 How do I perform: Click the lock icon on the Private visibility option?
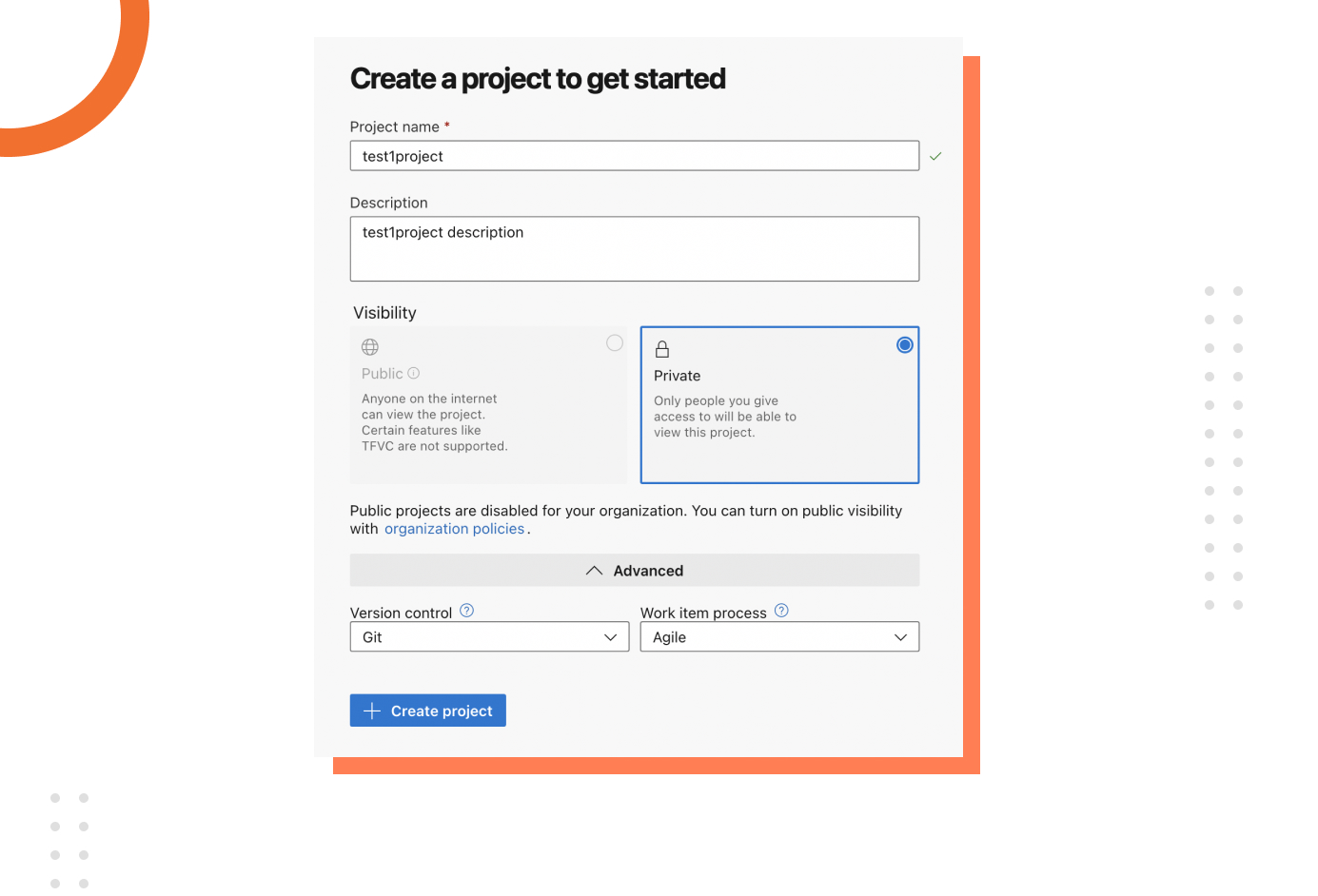661,349
